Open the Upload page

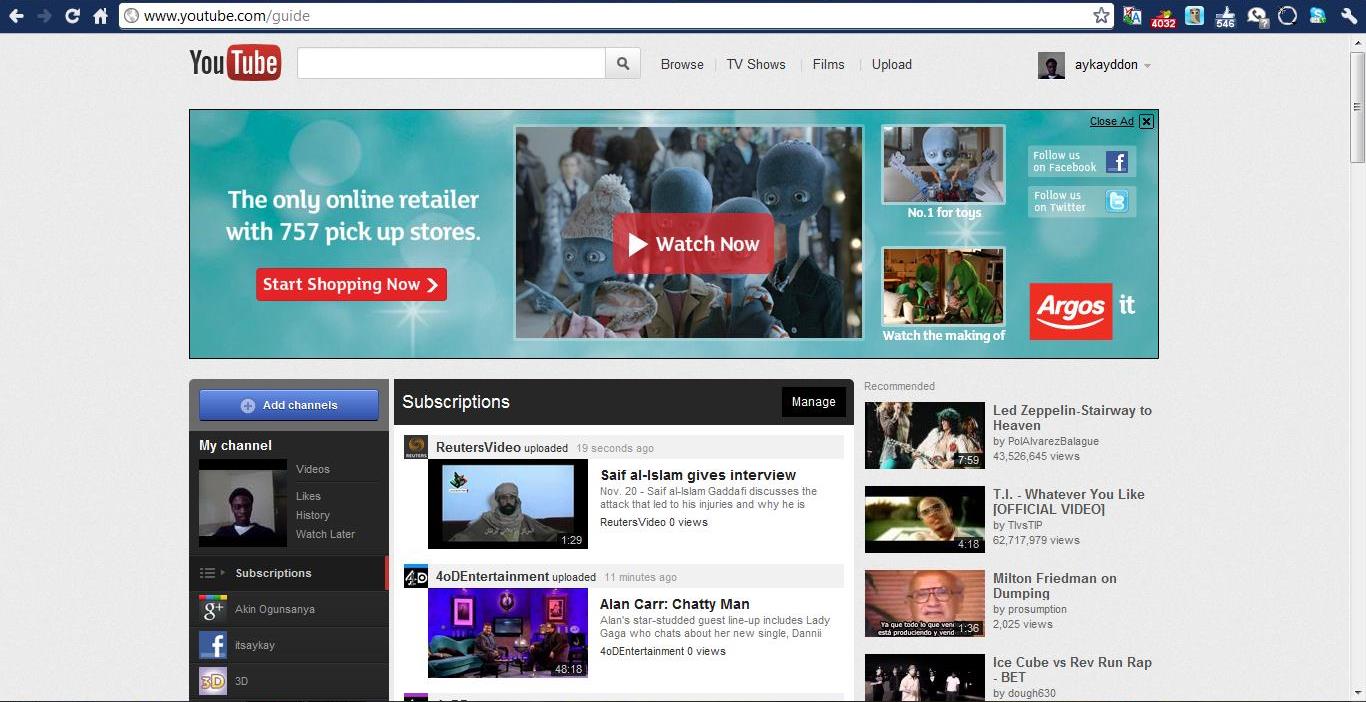(892, 64)
